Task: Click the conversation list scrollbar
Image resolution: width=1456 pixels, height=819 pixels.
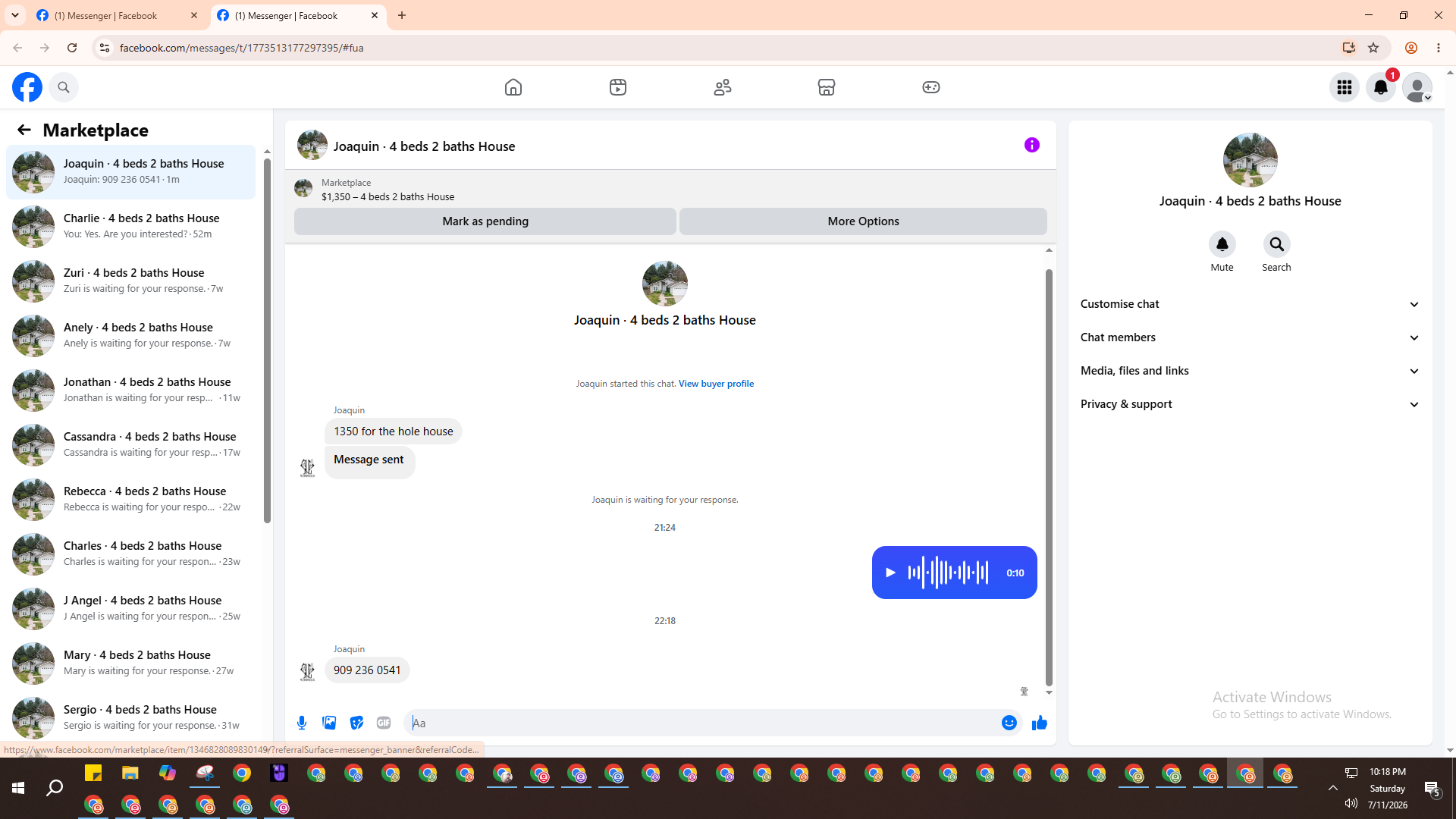Action: tap(267, 340)
